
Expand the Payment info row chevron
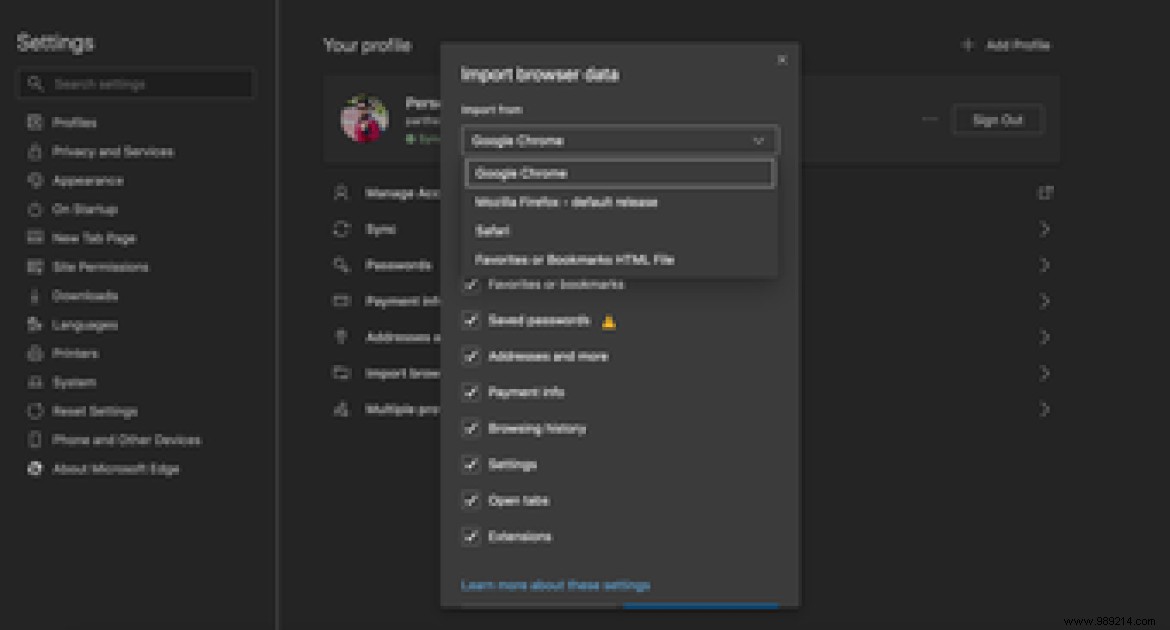coord(1045,301)
